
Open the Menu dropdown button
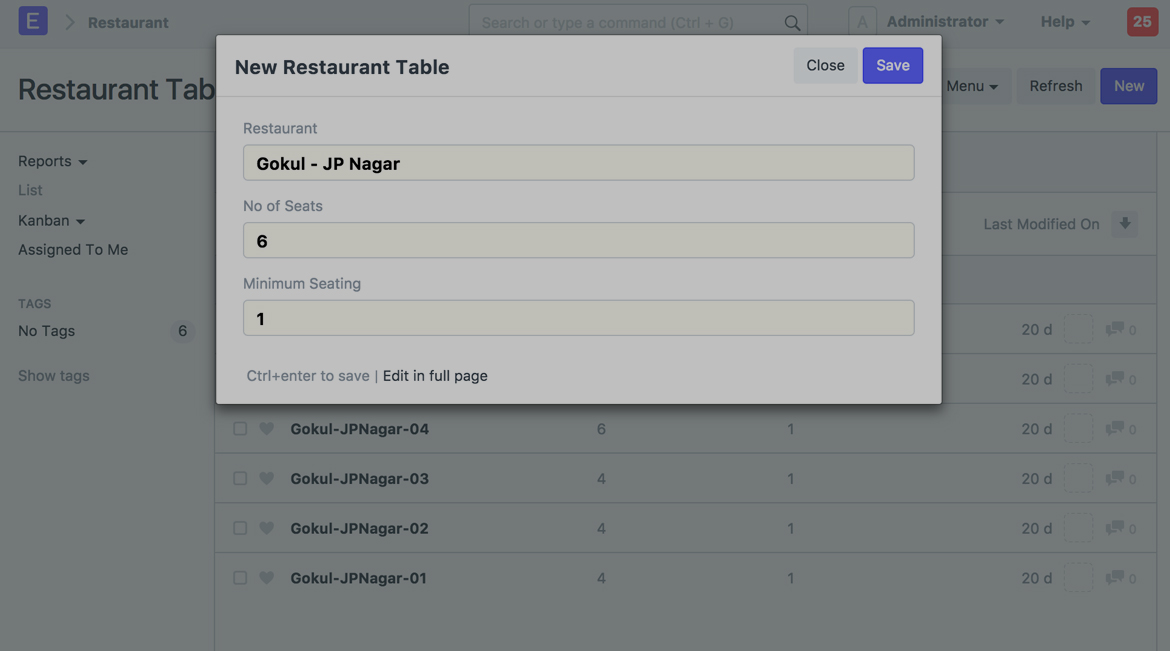pos(972,86)
